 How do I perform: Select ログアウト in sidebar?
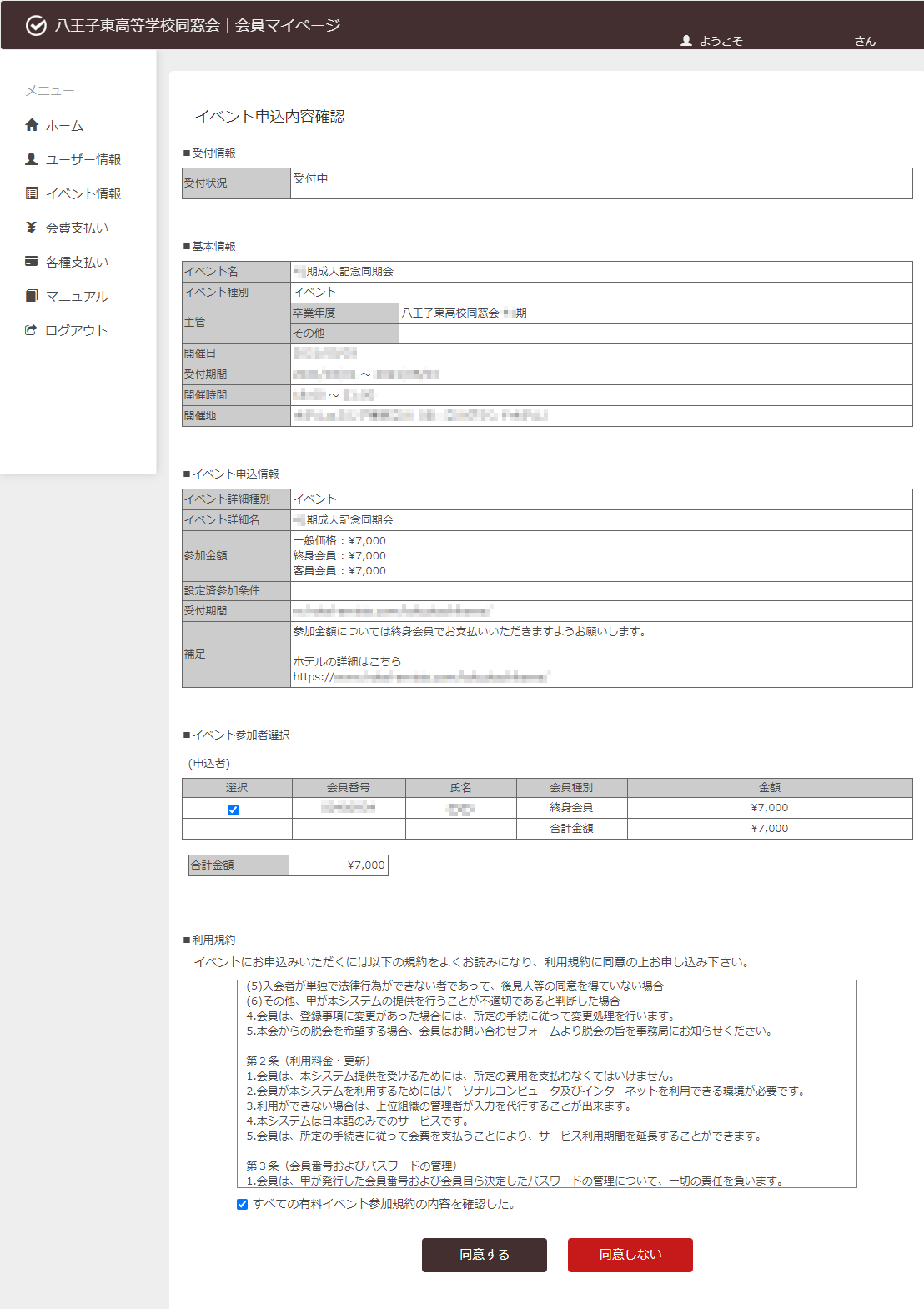click(x=76, y=330)
